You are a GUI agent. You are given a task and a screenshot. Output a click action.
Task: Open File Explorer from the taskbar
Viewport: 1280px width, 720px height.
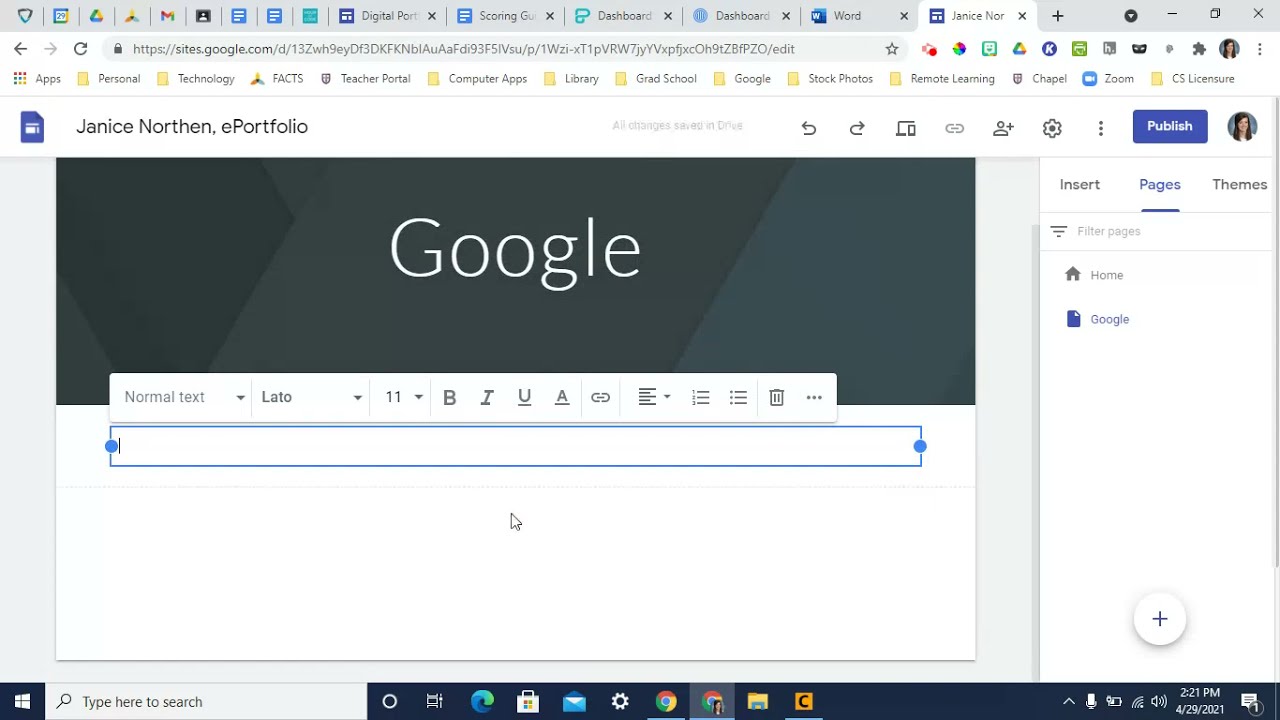pyautogui.click(x=757, y=702)
